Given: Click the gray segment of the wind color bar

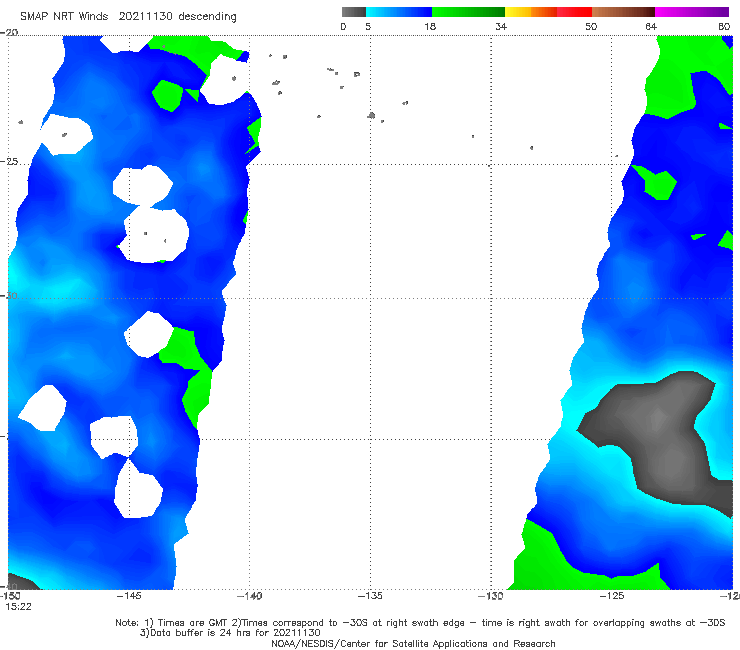Looking at the screenshot, I should [x=354, y=12].
